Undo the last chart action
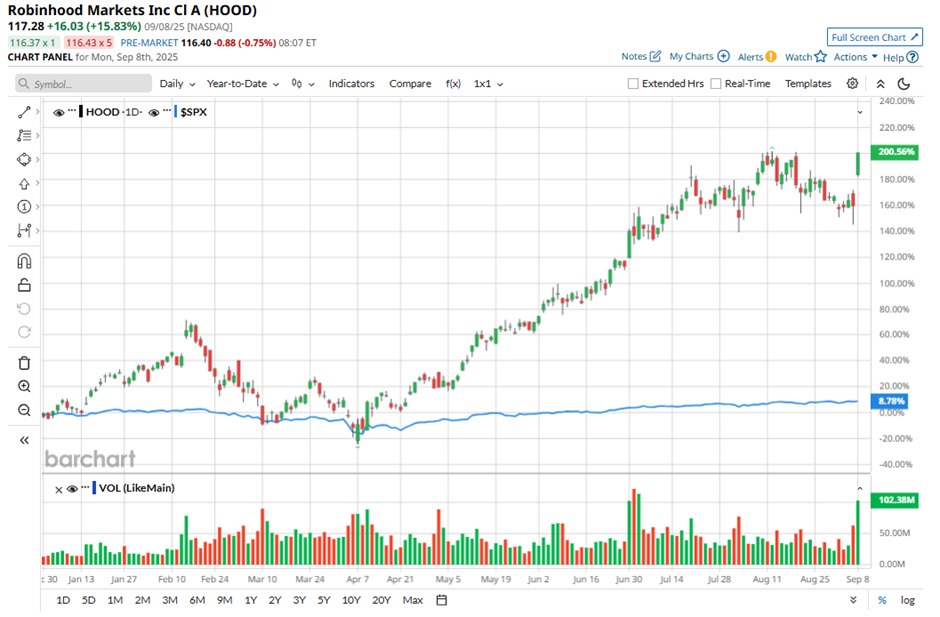The image size is (940, 617). coord(24,309)
